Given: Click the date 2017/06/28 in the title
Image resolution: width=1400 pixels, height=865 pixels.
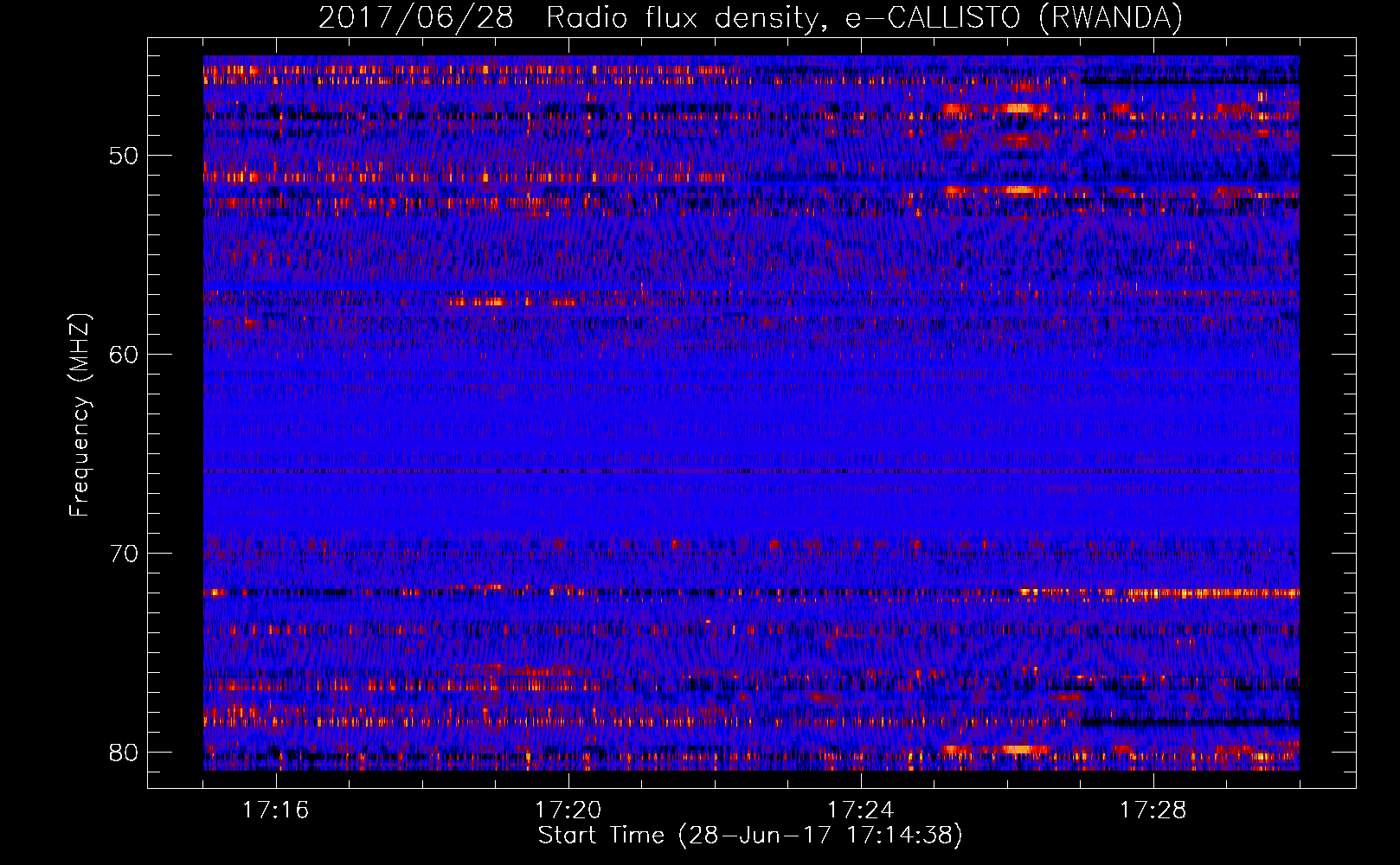Looking at the screenshot, I should pyautogui.click(x=416, y=18).
